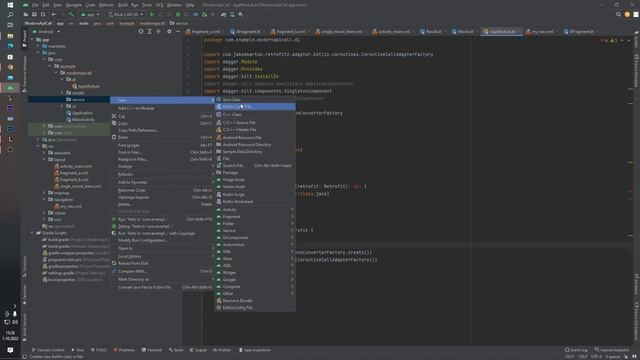The image size is (640, 360).
Task: Select activity_main.xml in the layout folder
Action: 76,167
